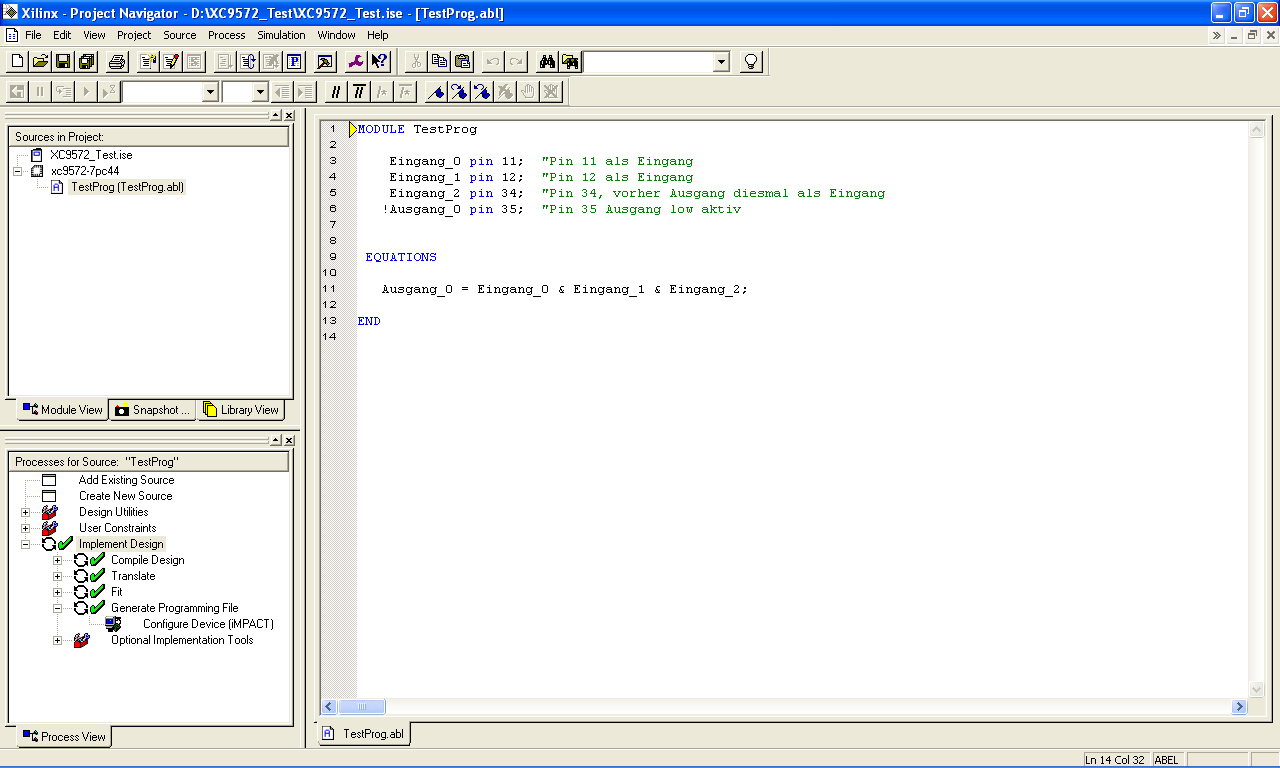This screenshot has height=768, width=1280.
Task: Click the Open folder toolbar icon
Action: coord(40,62)
